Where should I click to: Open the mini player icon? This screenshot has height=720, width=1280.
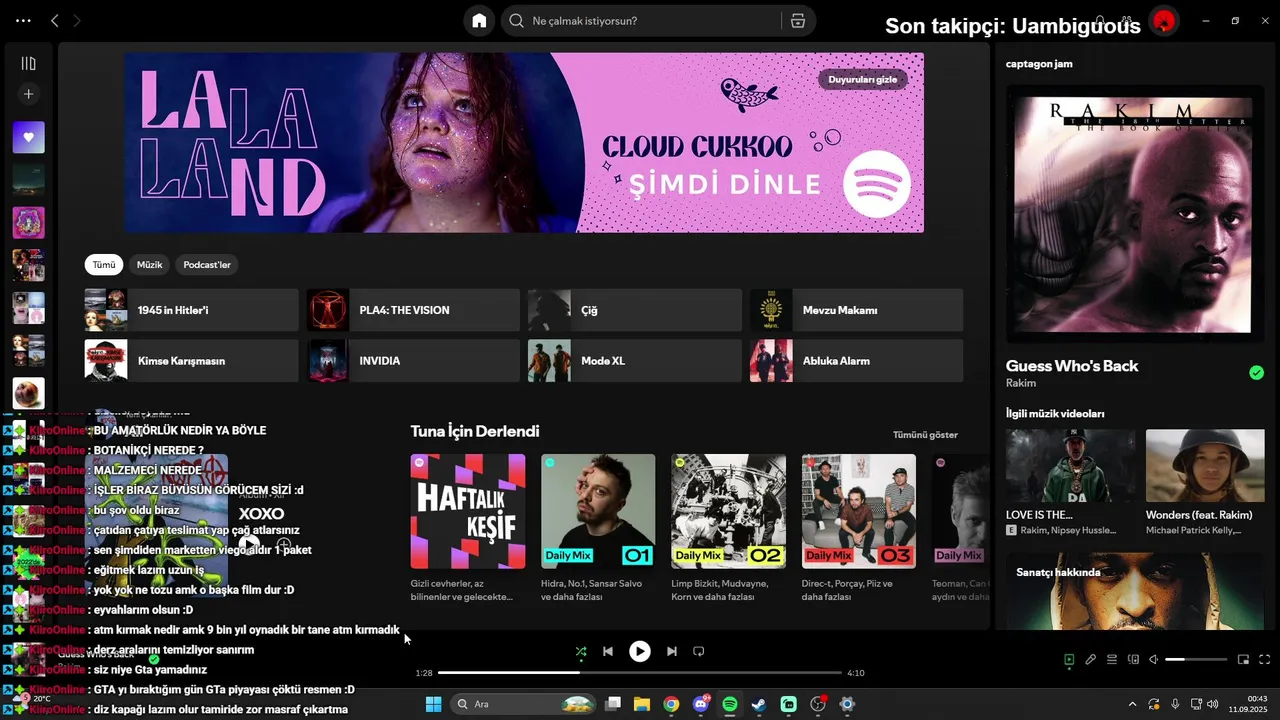coord(1243,659)
